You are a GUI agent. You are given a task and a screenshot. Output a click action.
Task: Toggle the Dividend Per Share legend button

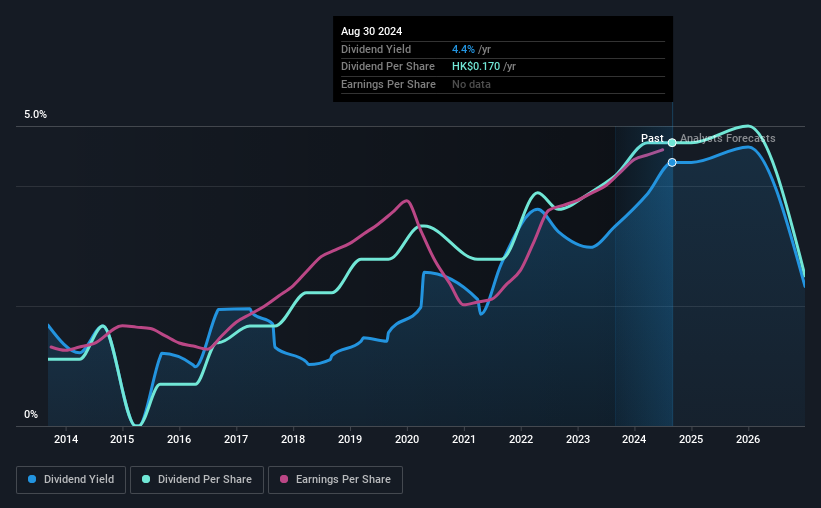197,480
